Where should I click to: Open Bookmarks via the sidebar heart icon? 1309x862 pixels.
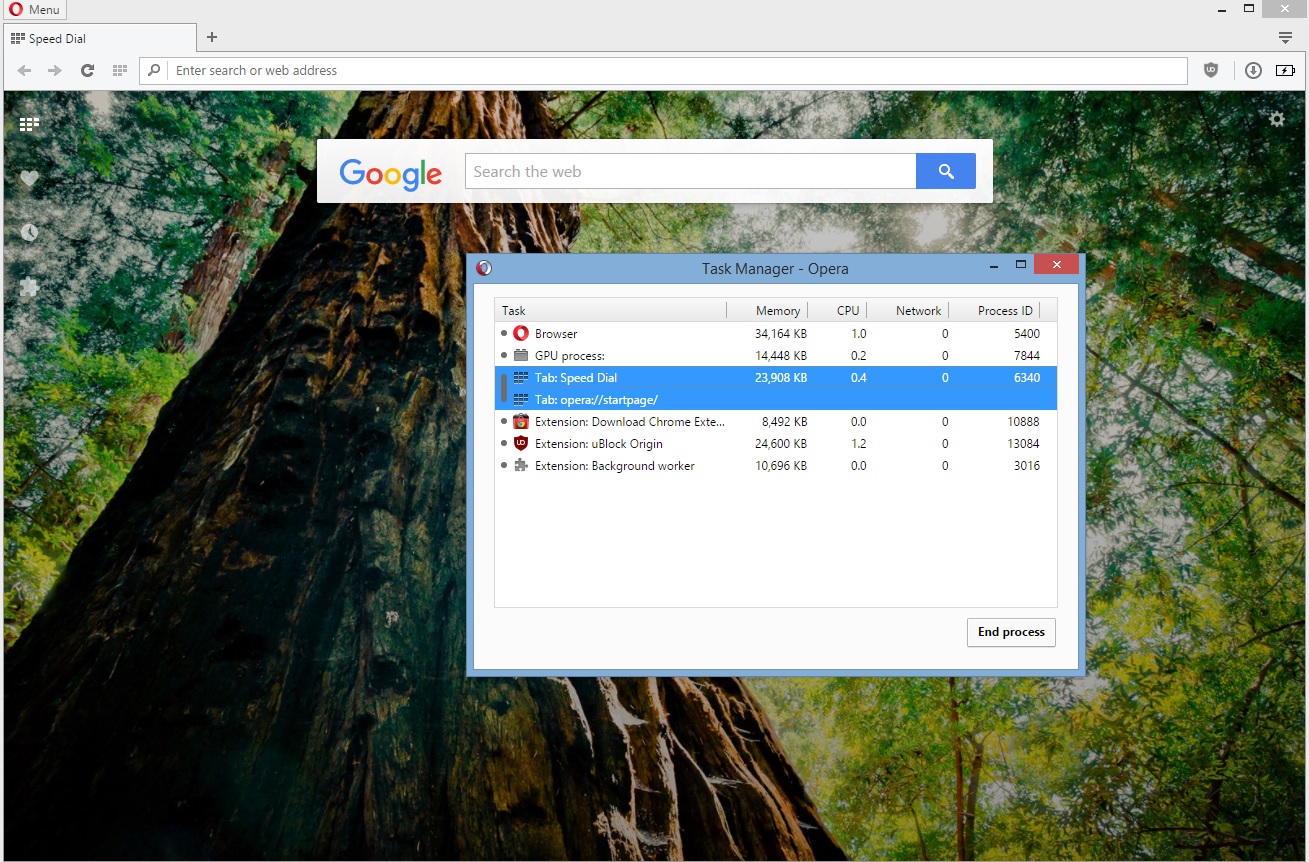pos(29,178)
